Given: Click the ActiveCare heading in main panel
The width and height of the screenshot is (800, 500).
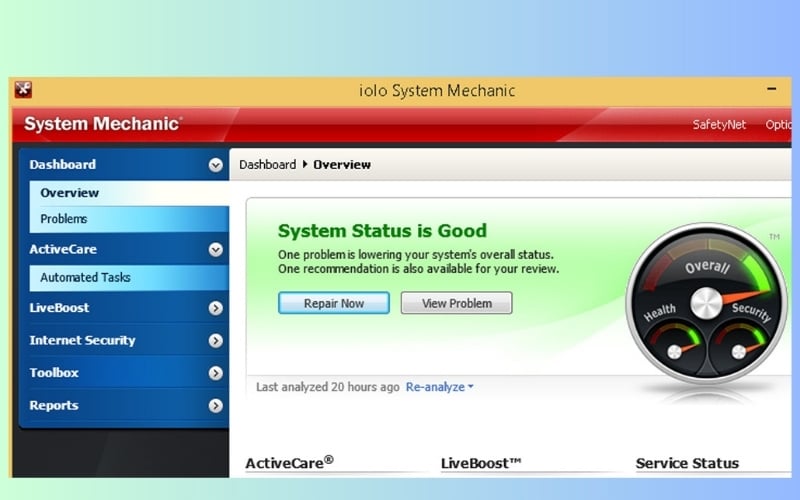Looking at the screenshot, I should point(289,462).
